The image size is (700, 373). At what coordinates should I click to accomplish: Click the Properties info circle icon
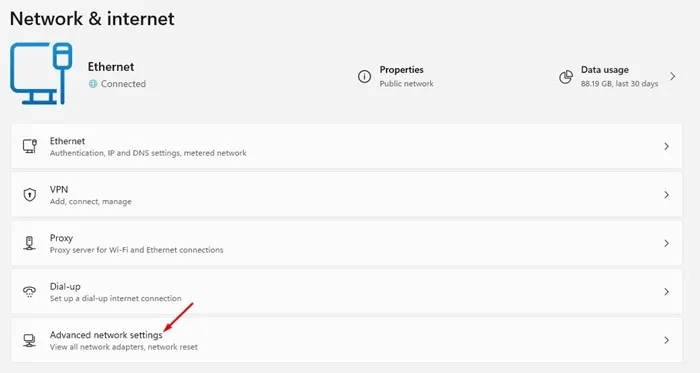click(x=364, y=76)
